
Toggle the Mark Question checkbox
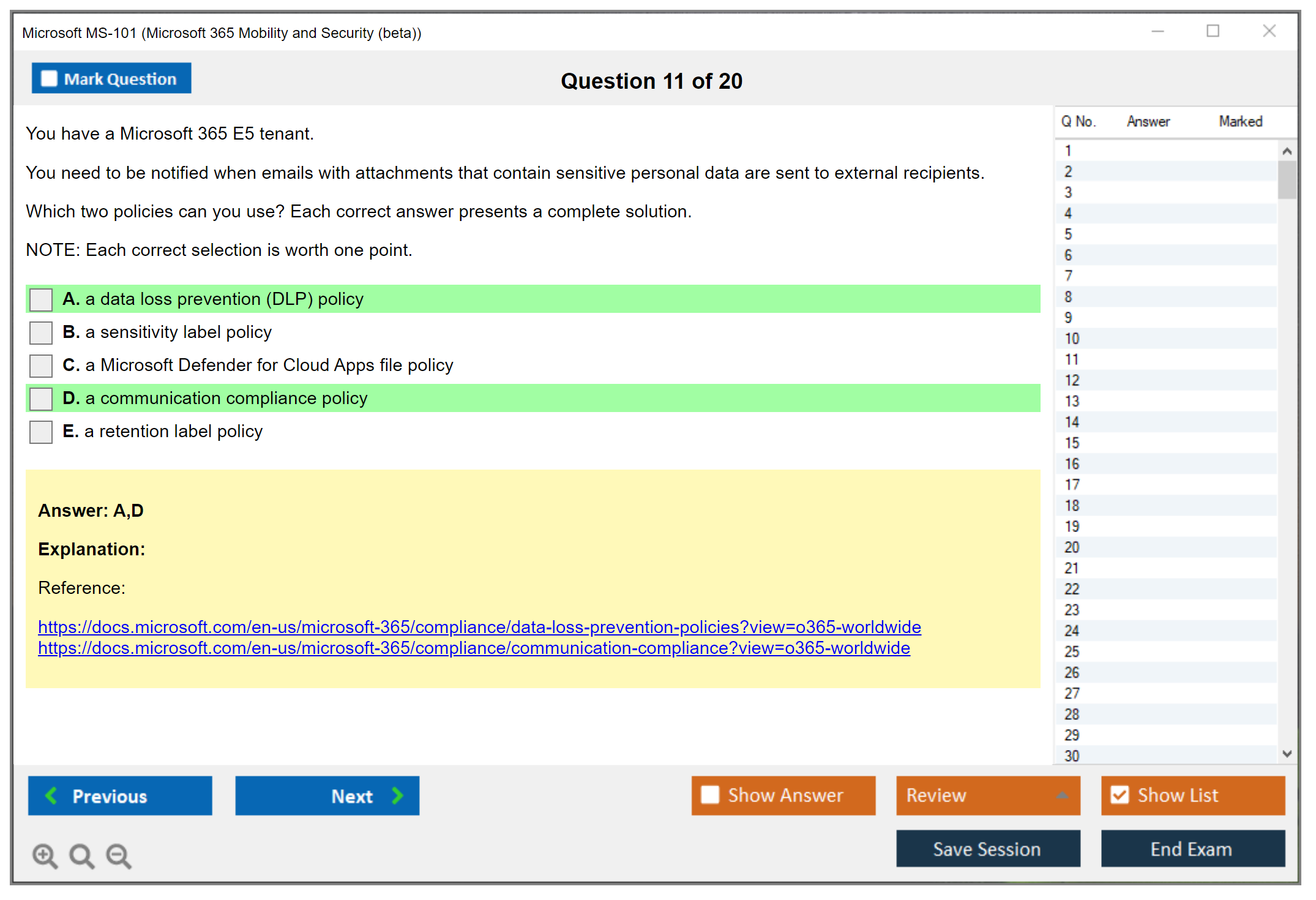(49, 78)
